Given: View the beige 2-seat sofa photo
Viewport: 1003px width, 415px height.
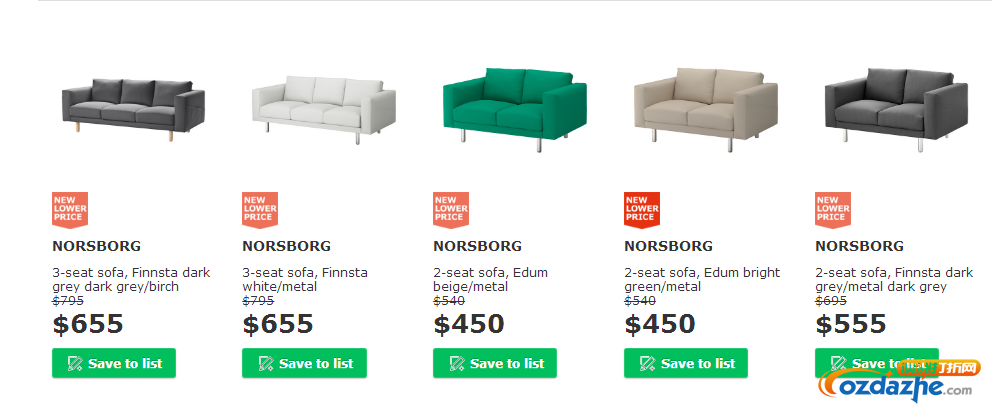Looking at the screenshot, I should click(x=706, y=109).
